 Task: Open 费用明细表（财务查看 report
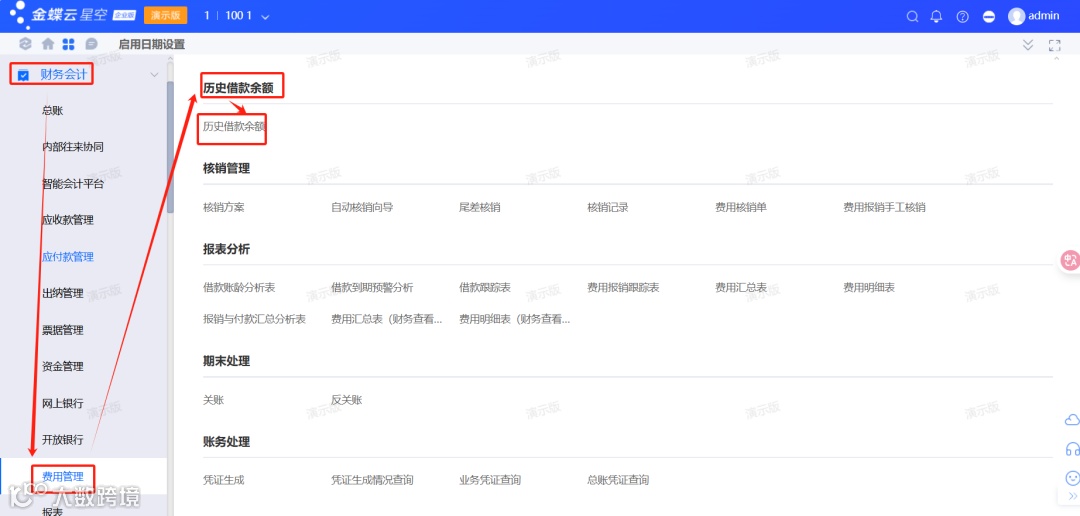515,319
